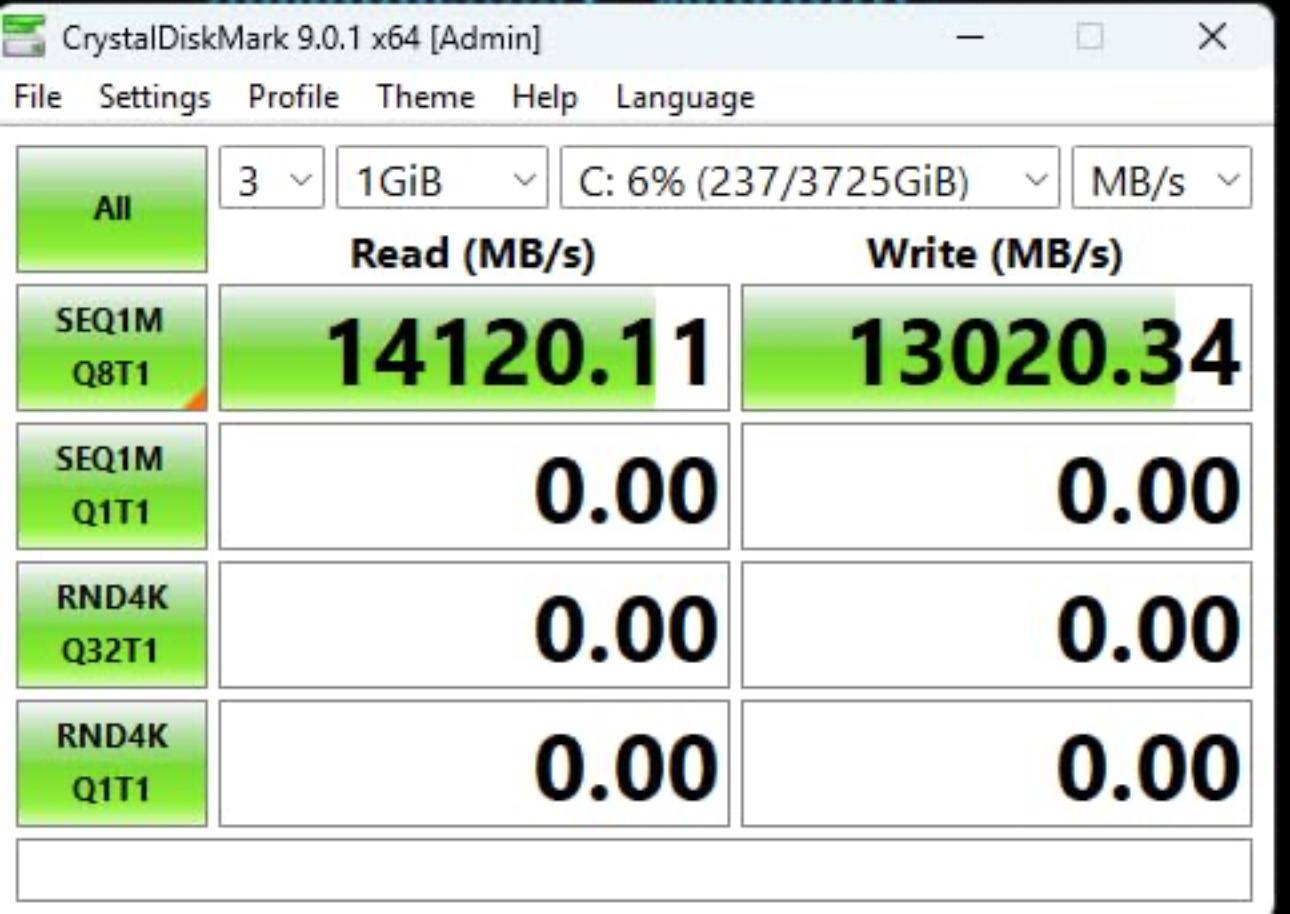Start the SEQ1M Q1T1 benchmark test

[x=112, y=486]
